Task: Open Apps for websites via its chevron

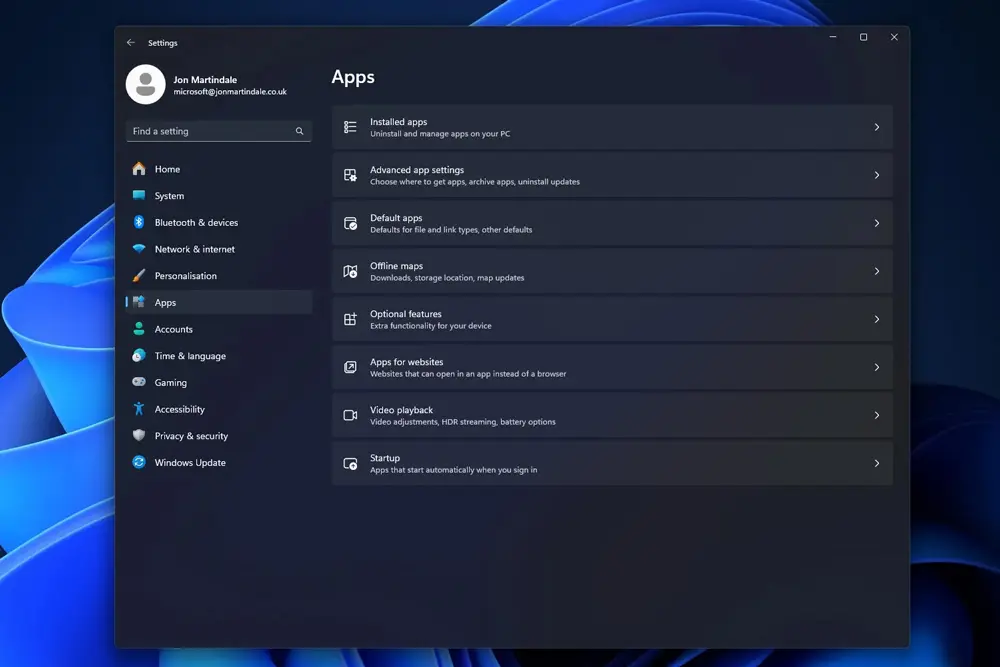Action: coord(877,367)
